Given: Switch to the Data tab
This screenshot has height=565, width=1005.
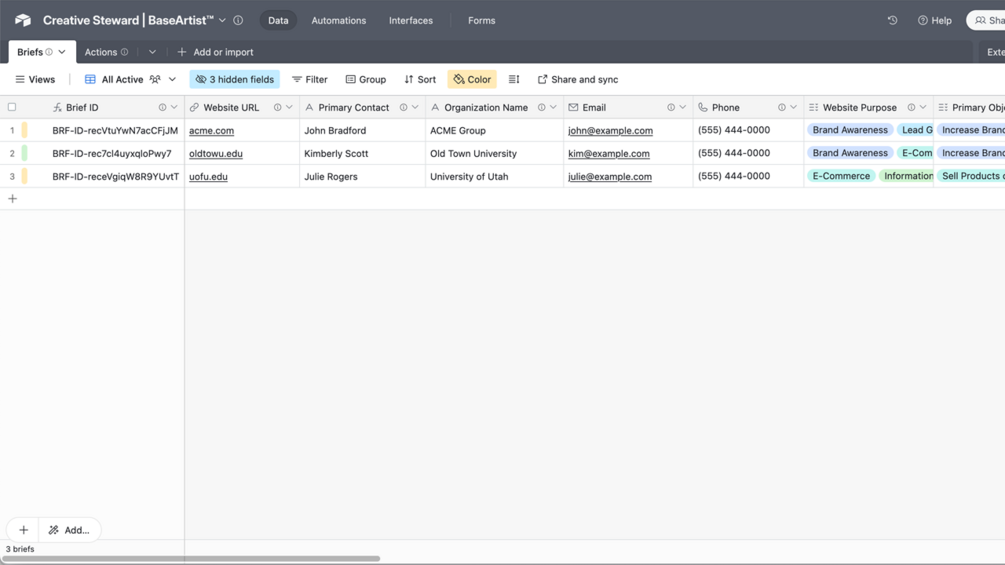Looking at the screenshot, I should point(278,20).
